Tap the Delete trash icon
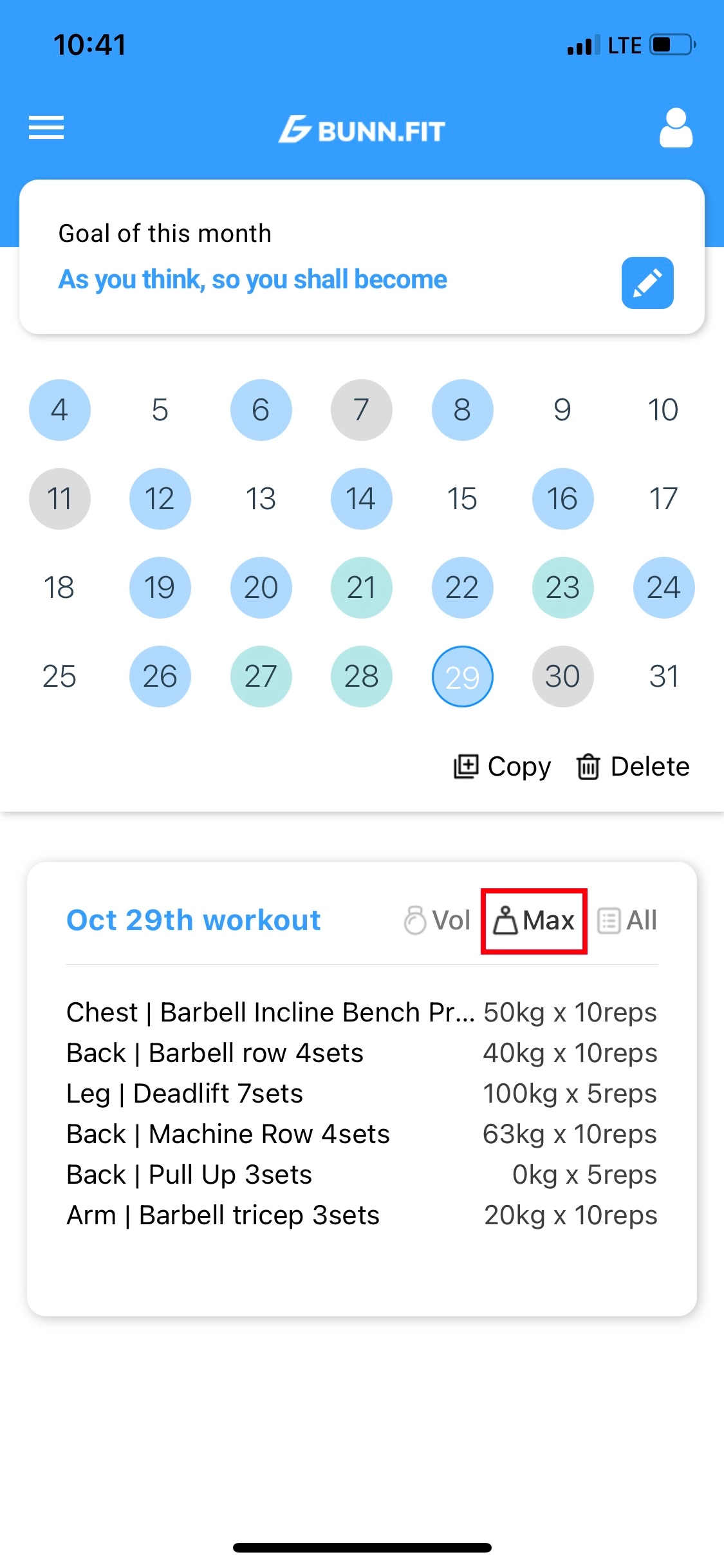Viewport: 724px width, 1568px height. (x=588, y=766)
